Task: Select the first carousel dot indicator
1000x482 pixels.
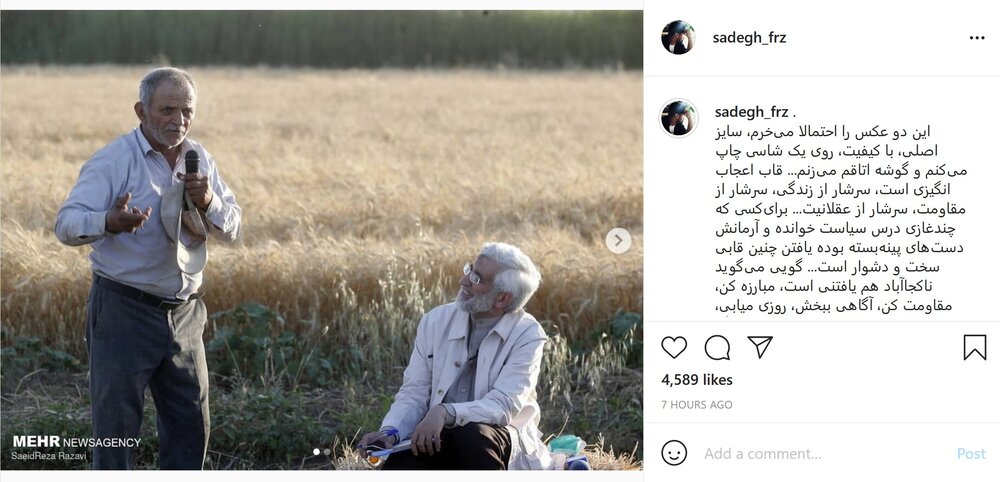Action: [317, 451]
